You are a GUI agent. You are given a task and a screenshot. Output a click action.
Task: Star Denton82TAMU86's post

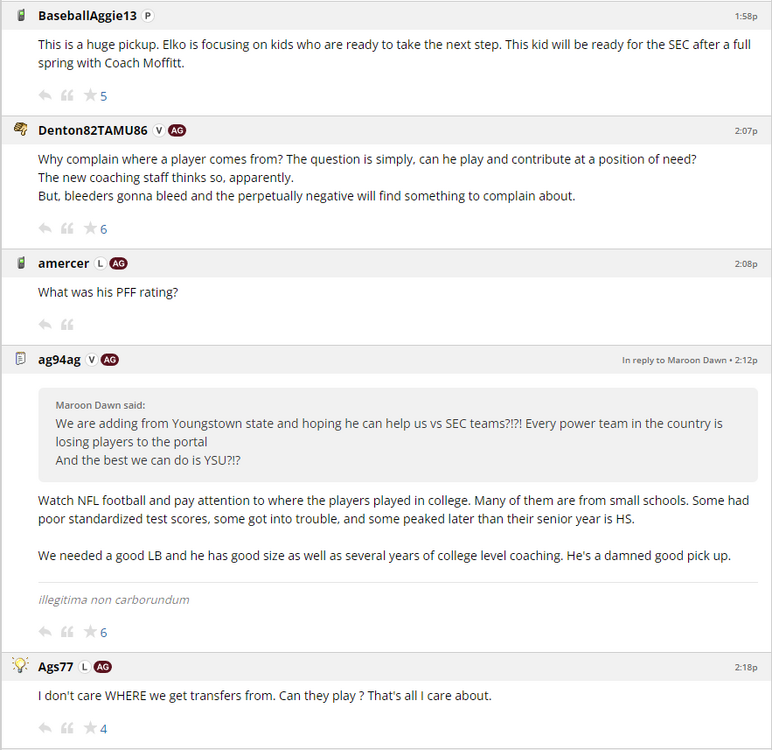coord(90,229)
